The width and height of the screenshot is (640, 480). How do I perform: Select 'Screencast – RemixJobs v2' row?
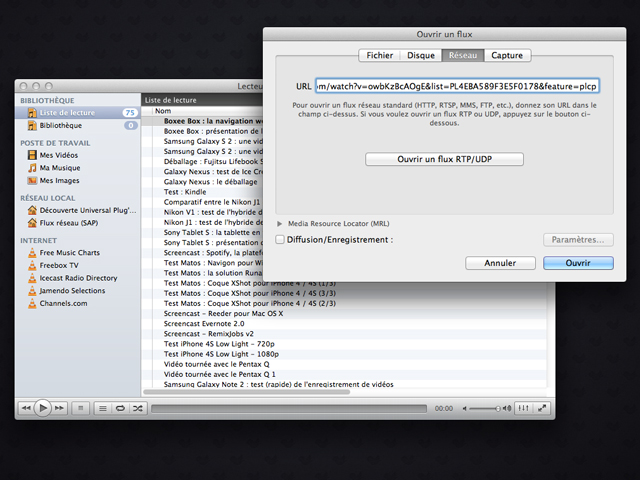344,334
